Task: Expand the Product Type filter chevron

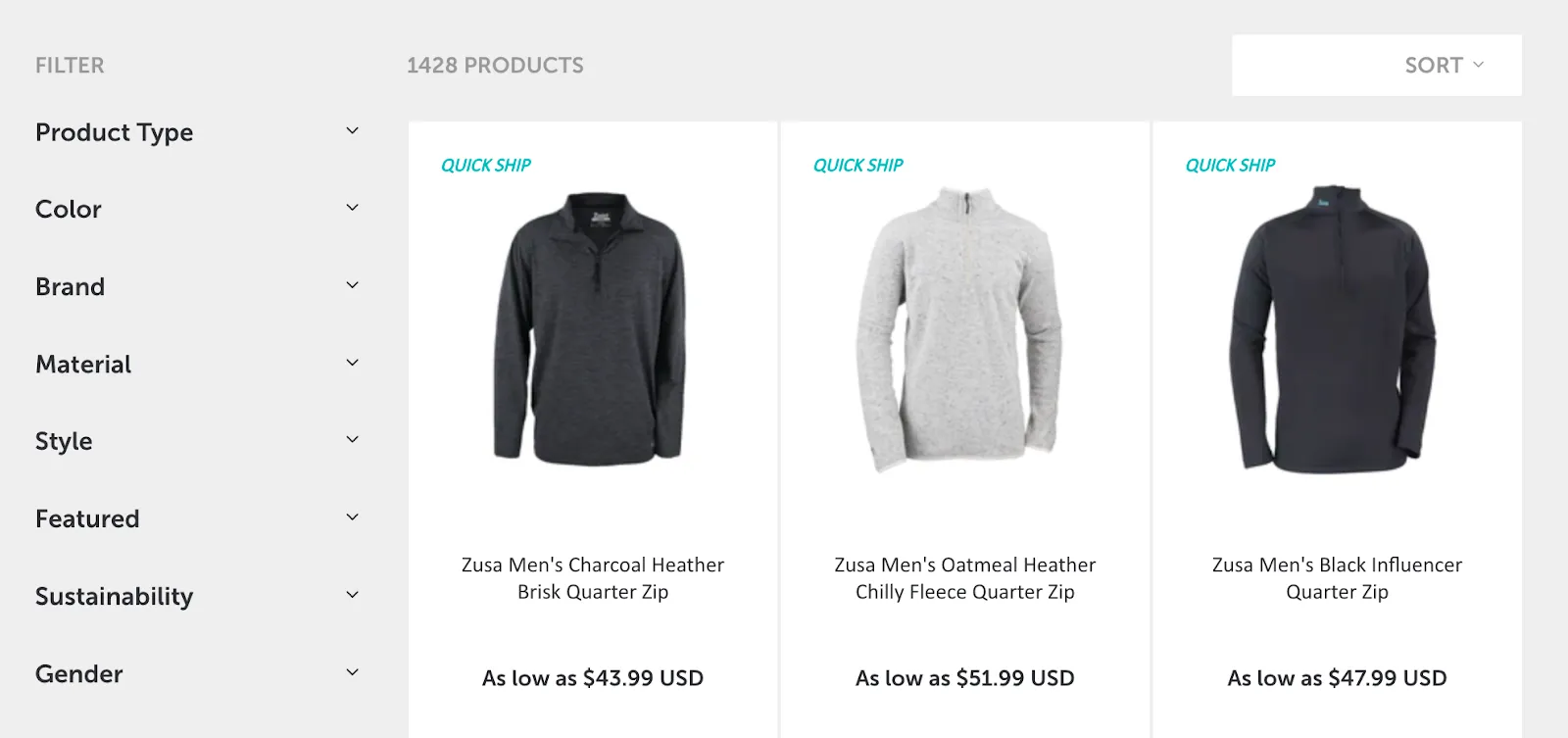Action: 352,131
